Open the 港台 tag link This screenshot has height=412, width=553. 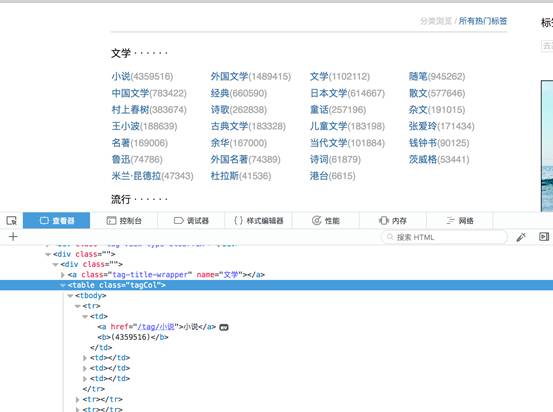(319, 176)
